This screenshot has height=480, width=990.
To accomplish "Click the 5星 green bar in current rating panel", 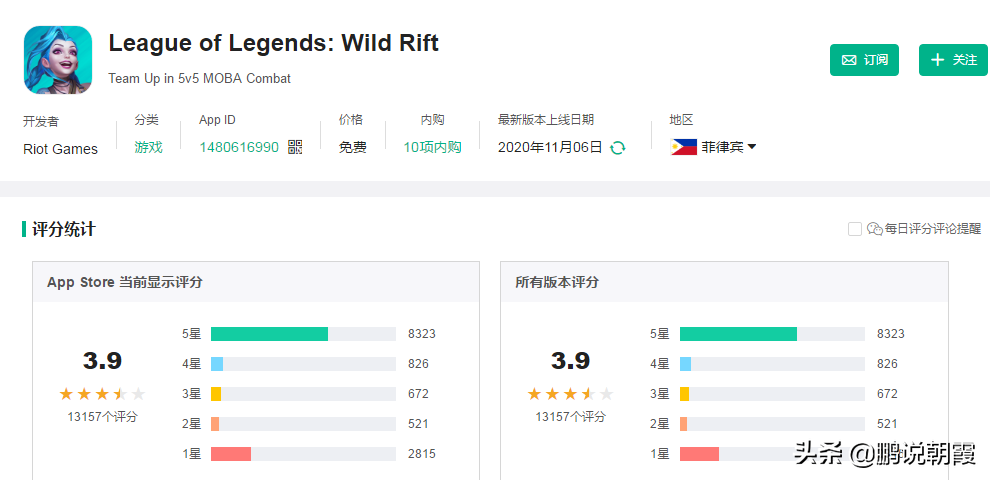I will 270,334.
